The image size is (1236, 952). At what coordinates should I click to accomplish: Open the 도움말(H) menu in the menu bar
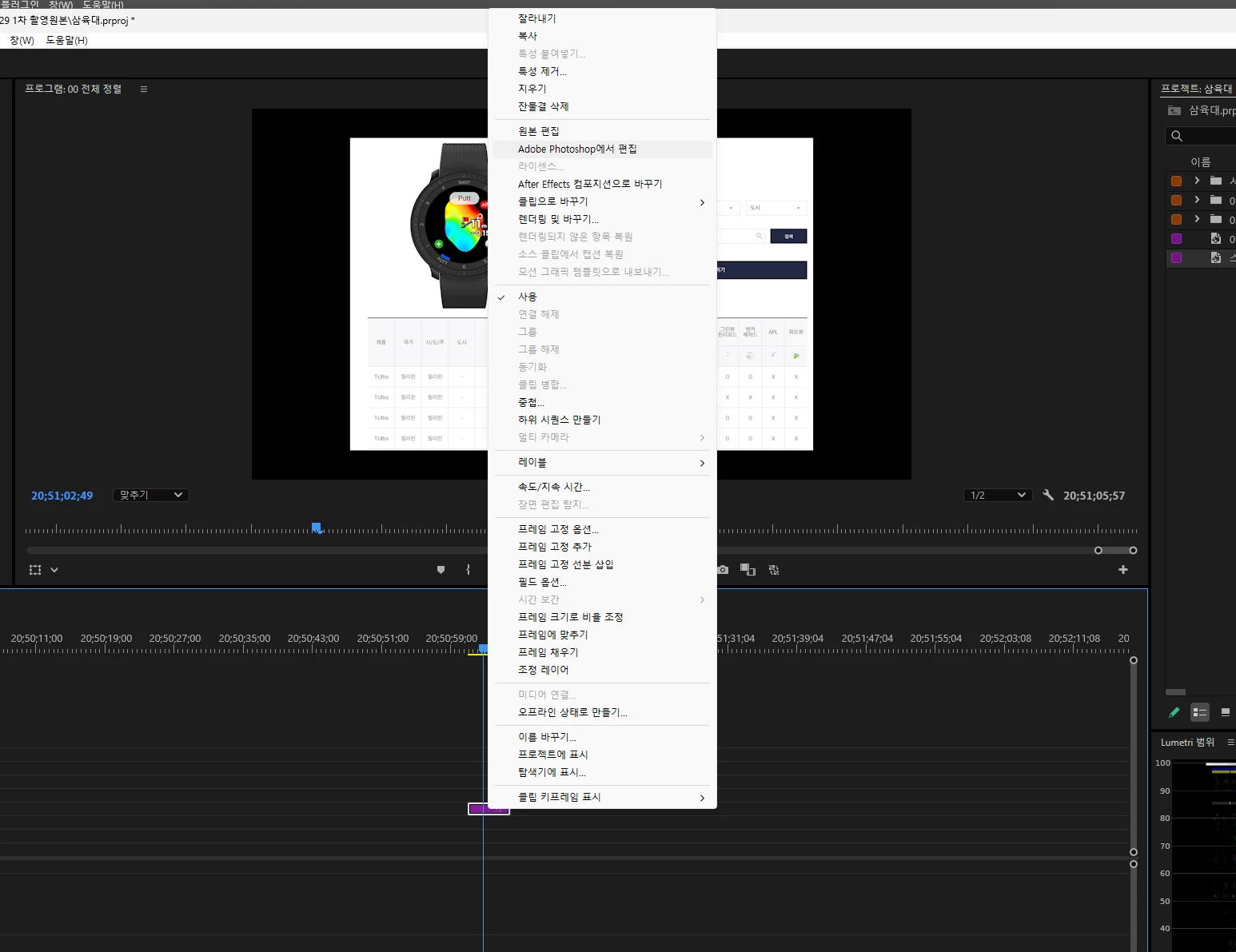[66, 40]
